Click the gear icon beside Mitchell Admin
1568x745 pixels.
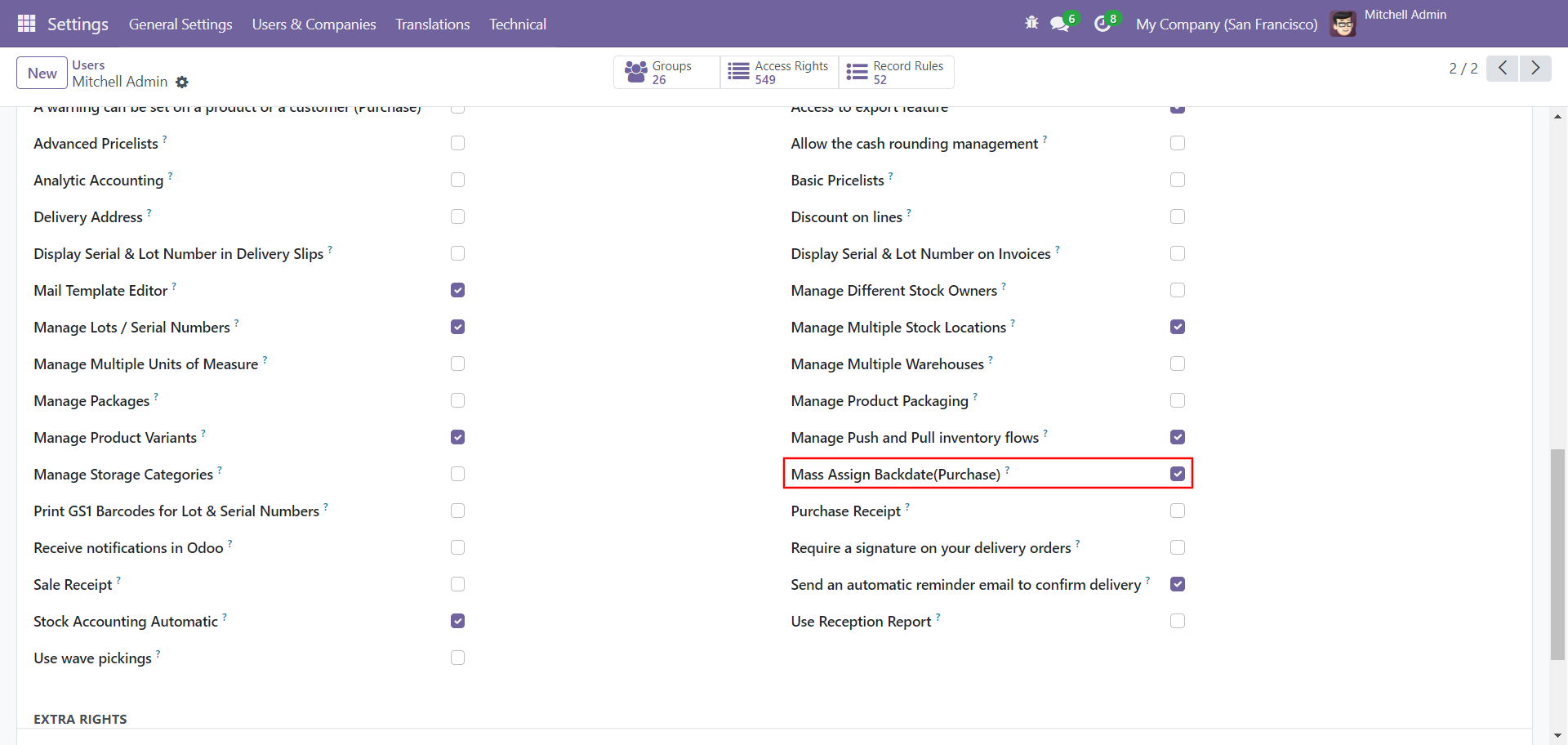click(182, 83)
